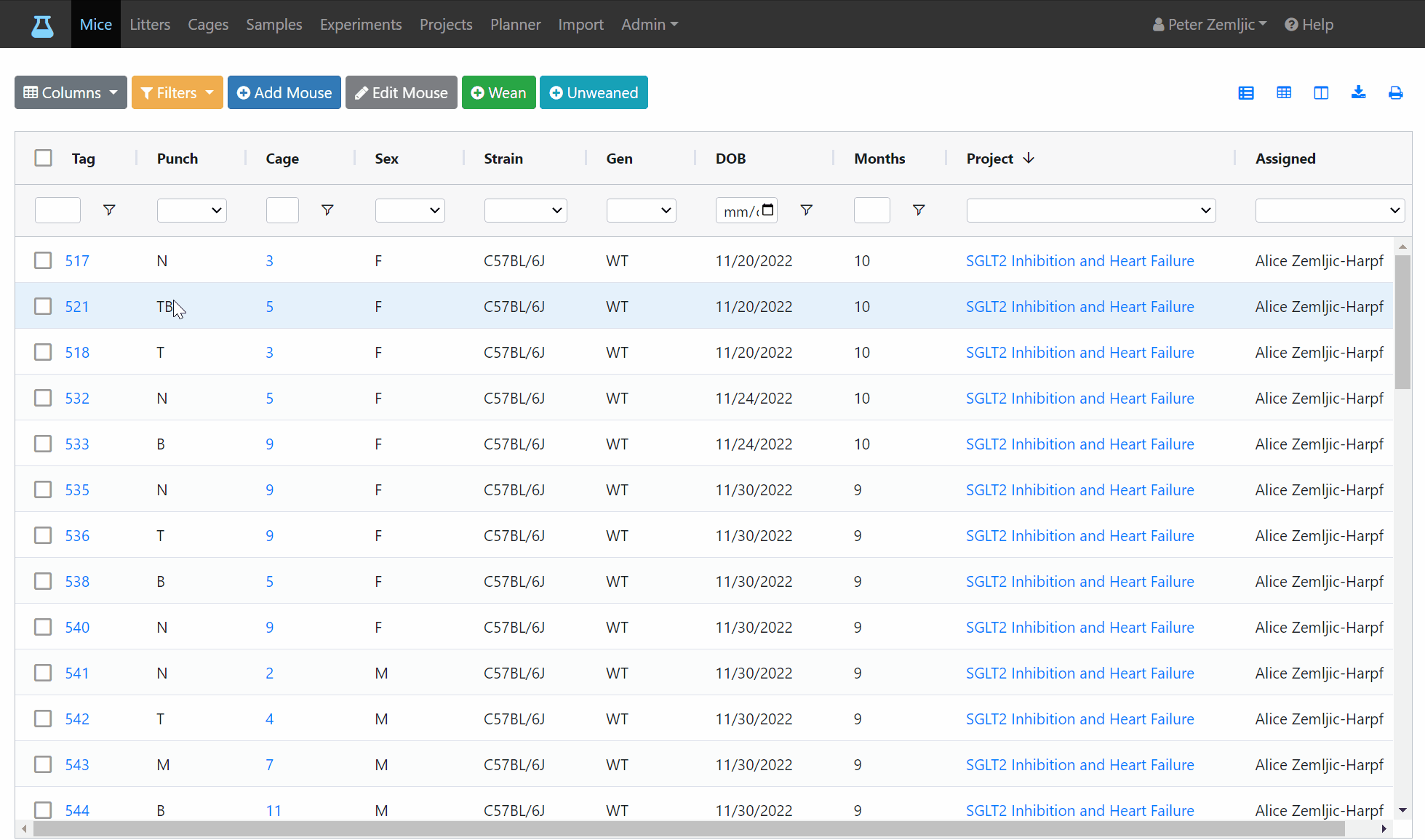The width and height of the screenshot is (1425, 840).
Task: Check the box for mouse 543
Action: [x=44, y=764]
